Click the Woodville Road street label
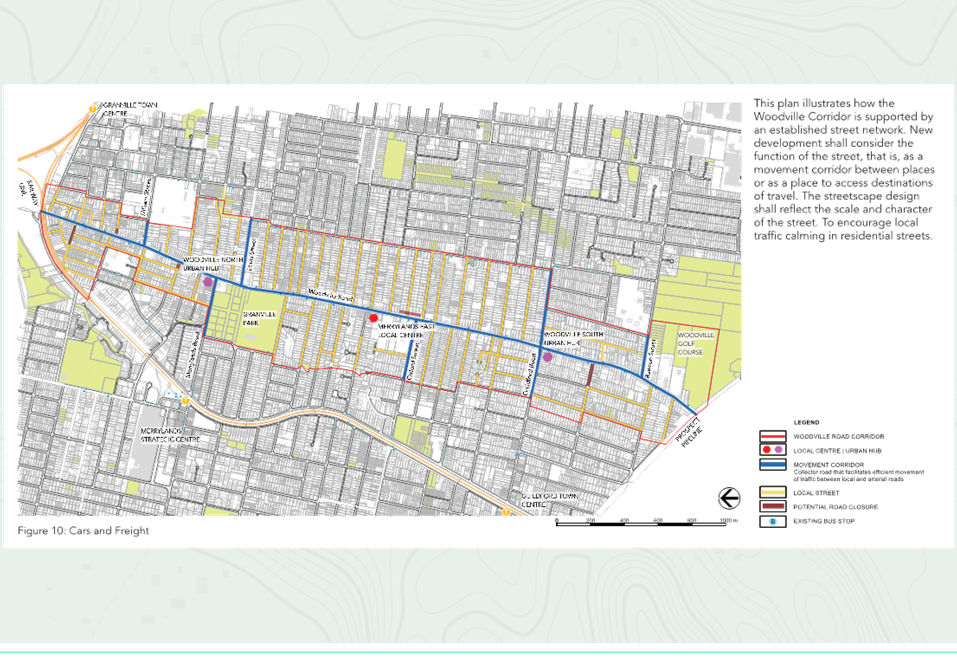Image resolution: width=957 pixels, height=661 pixels. 330,295
